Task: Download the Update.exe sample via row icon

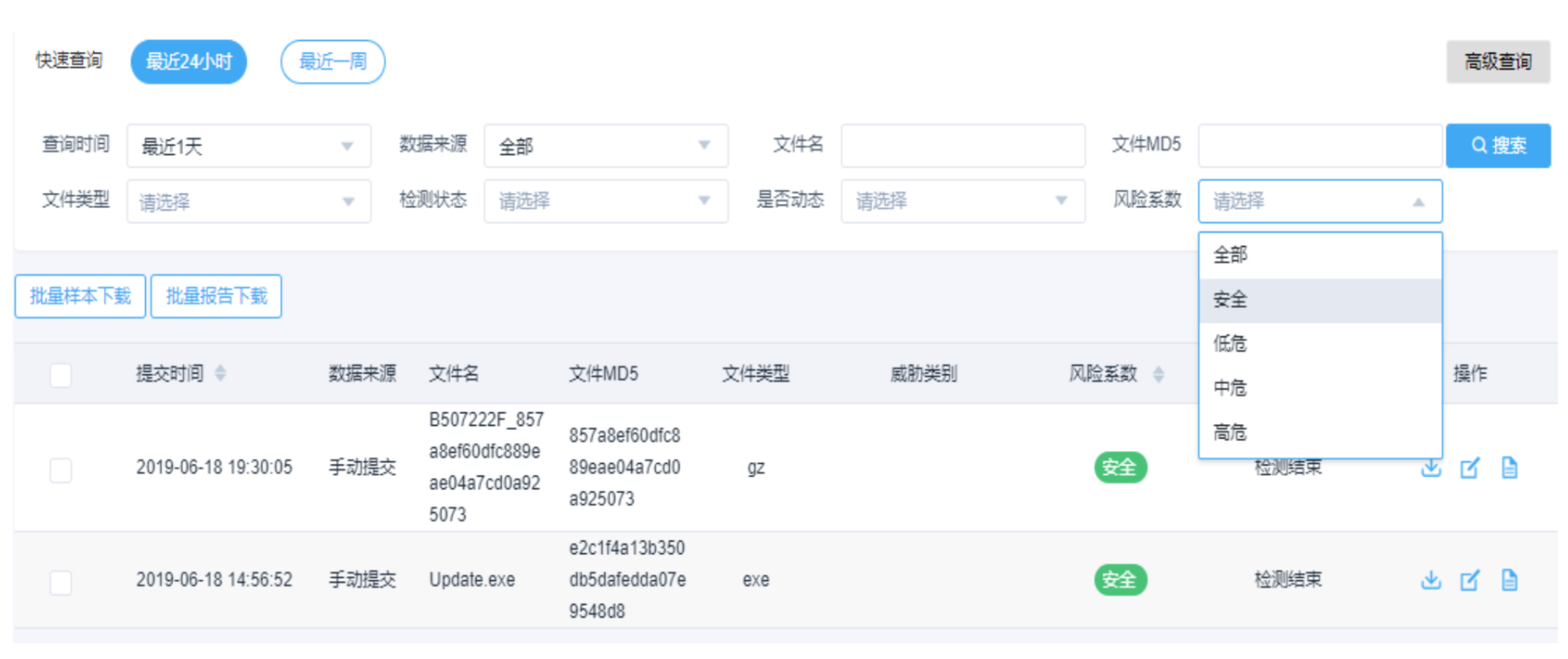Action: click(1430, 580)
